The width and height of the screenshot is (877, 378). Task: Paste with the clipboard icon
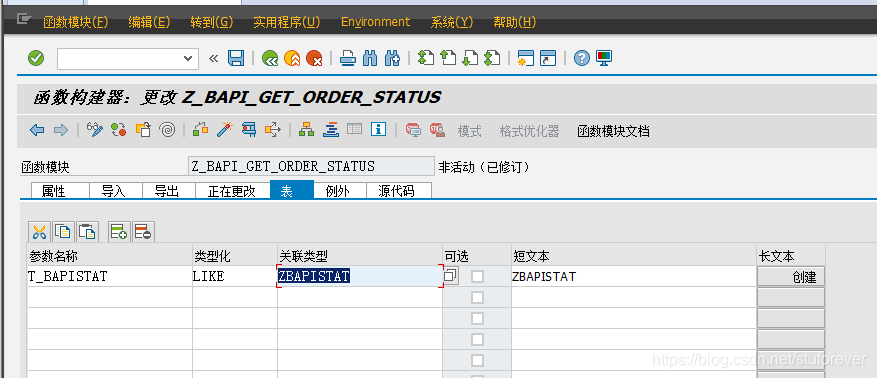87,231
